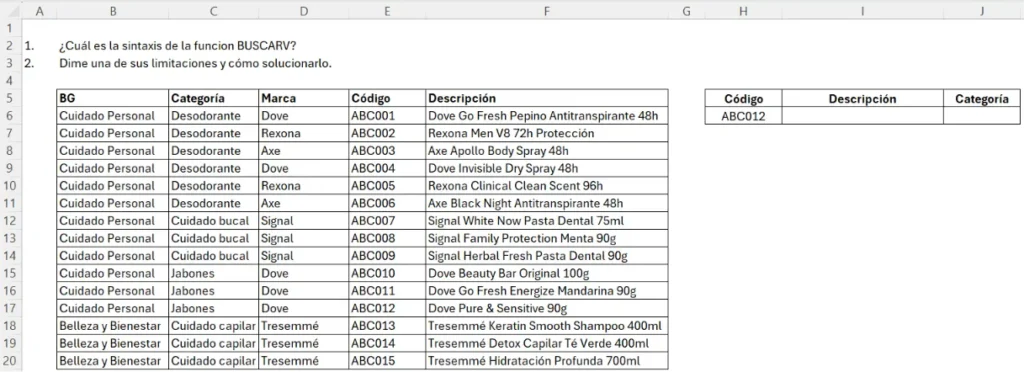Select cell with code ABC001
The height and width of the screenshot is (372, 1024).
(387, 116)
